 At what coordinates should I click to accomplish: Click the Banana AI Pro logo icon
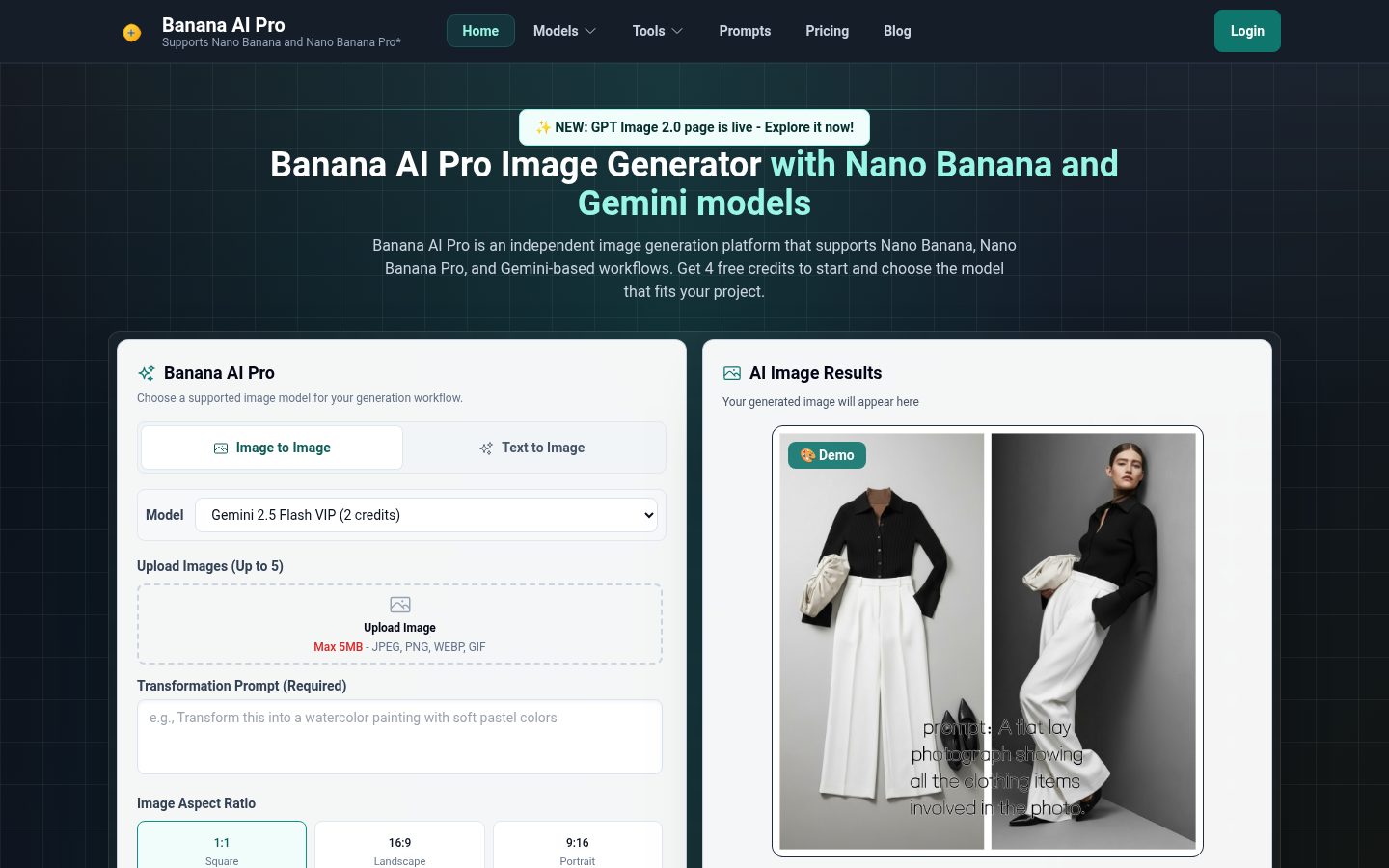[132, 33]
